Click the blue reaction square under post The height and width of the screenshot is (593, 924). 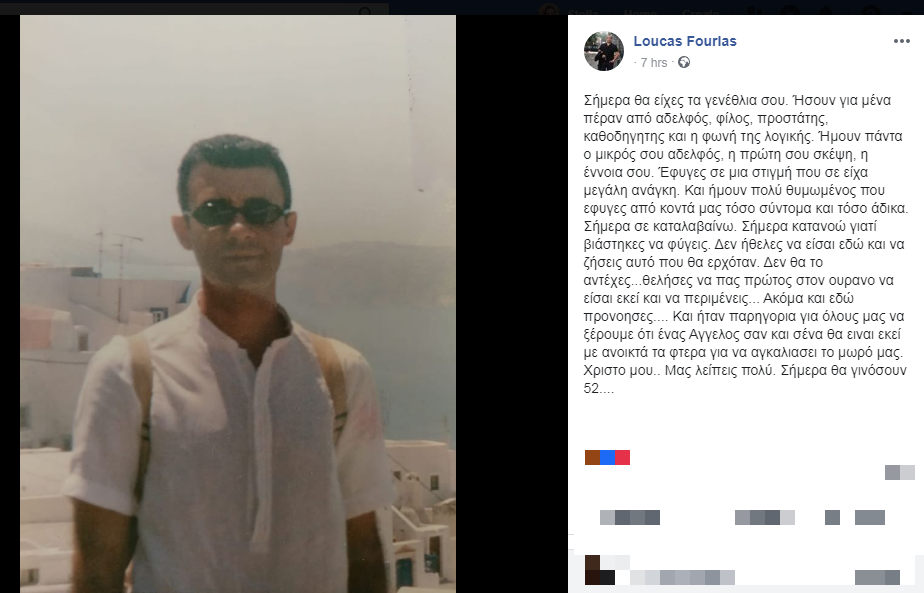tap(608, 457)
